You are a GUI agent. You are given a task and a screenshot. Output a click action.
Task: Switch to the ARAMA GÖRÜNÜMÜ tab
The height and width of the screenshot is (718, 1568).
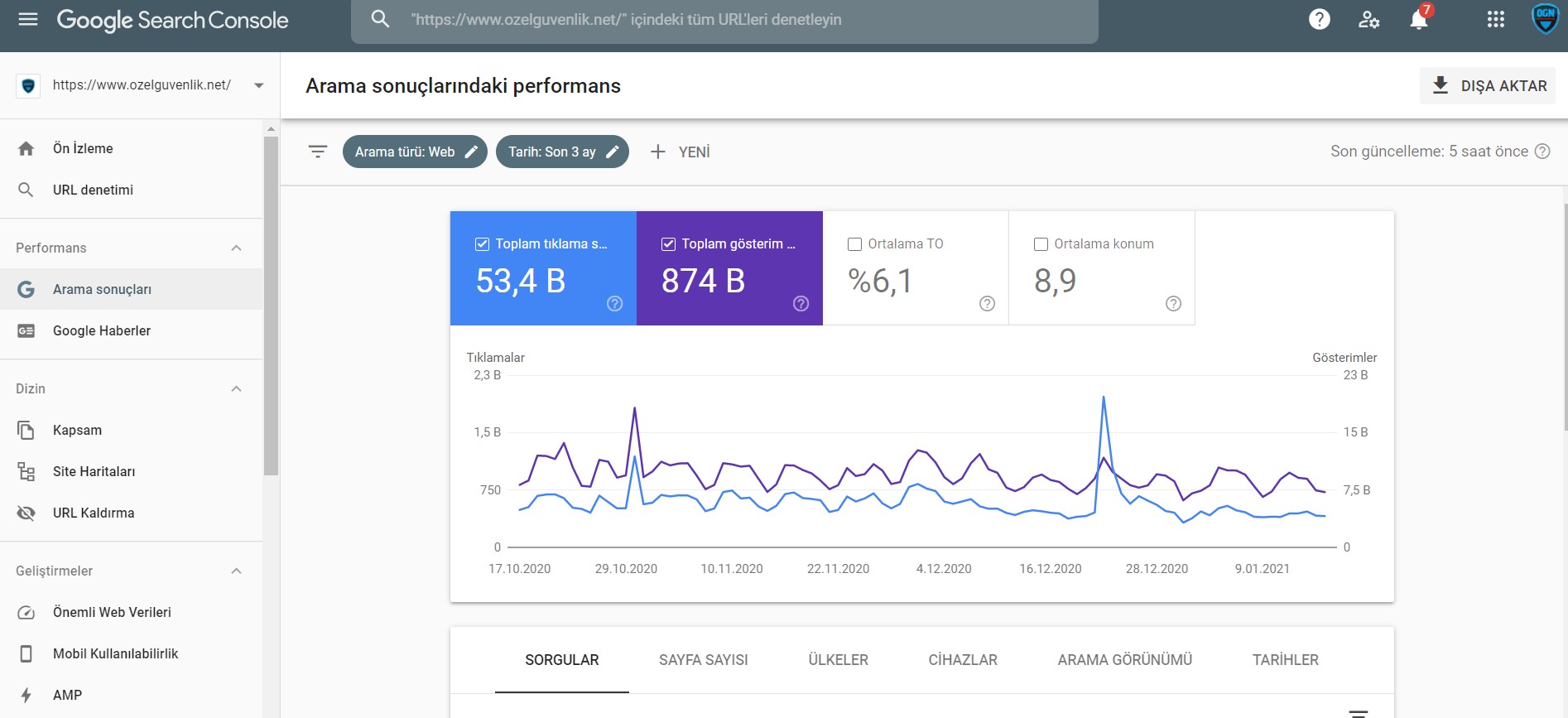tap(1125, 660)
